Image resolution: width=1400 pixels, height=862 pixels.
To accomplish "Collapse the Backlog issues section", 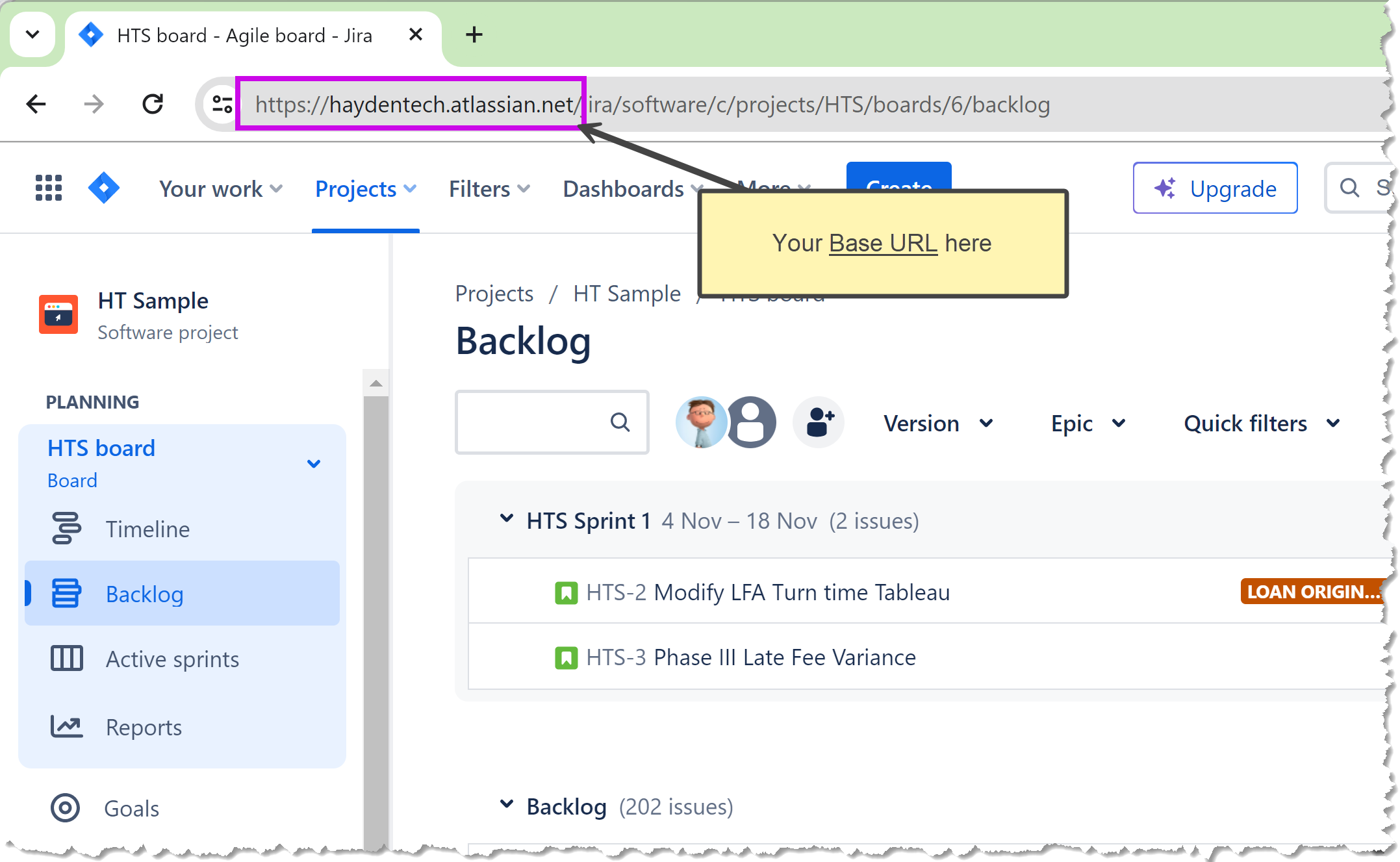I will pos(507,805).
